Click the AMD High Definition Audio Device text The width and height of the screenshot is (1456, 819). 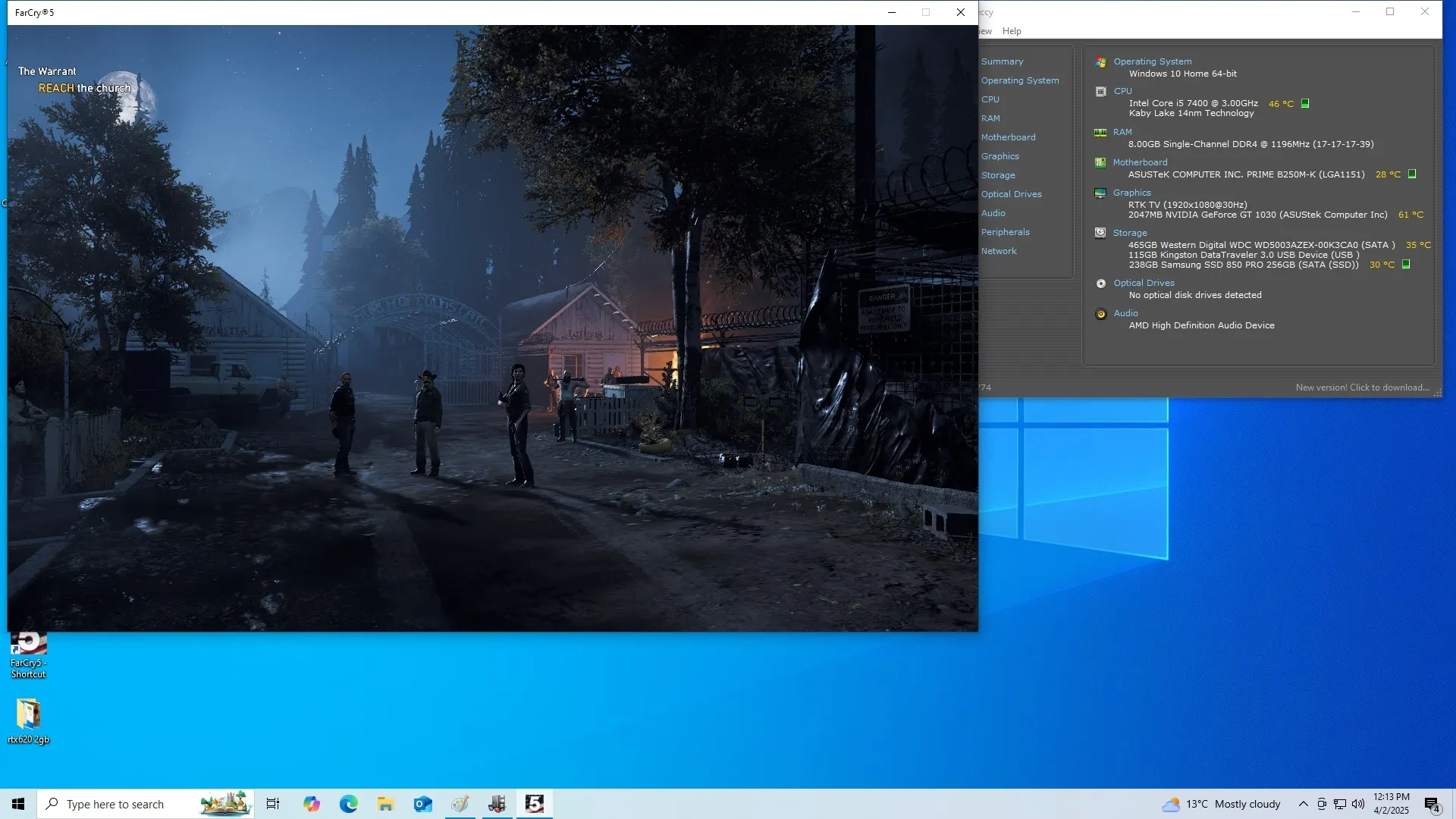point(1201,325)
